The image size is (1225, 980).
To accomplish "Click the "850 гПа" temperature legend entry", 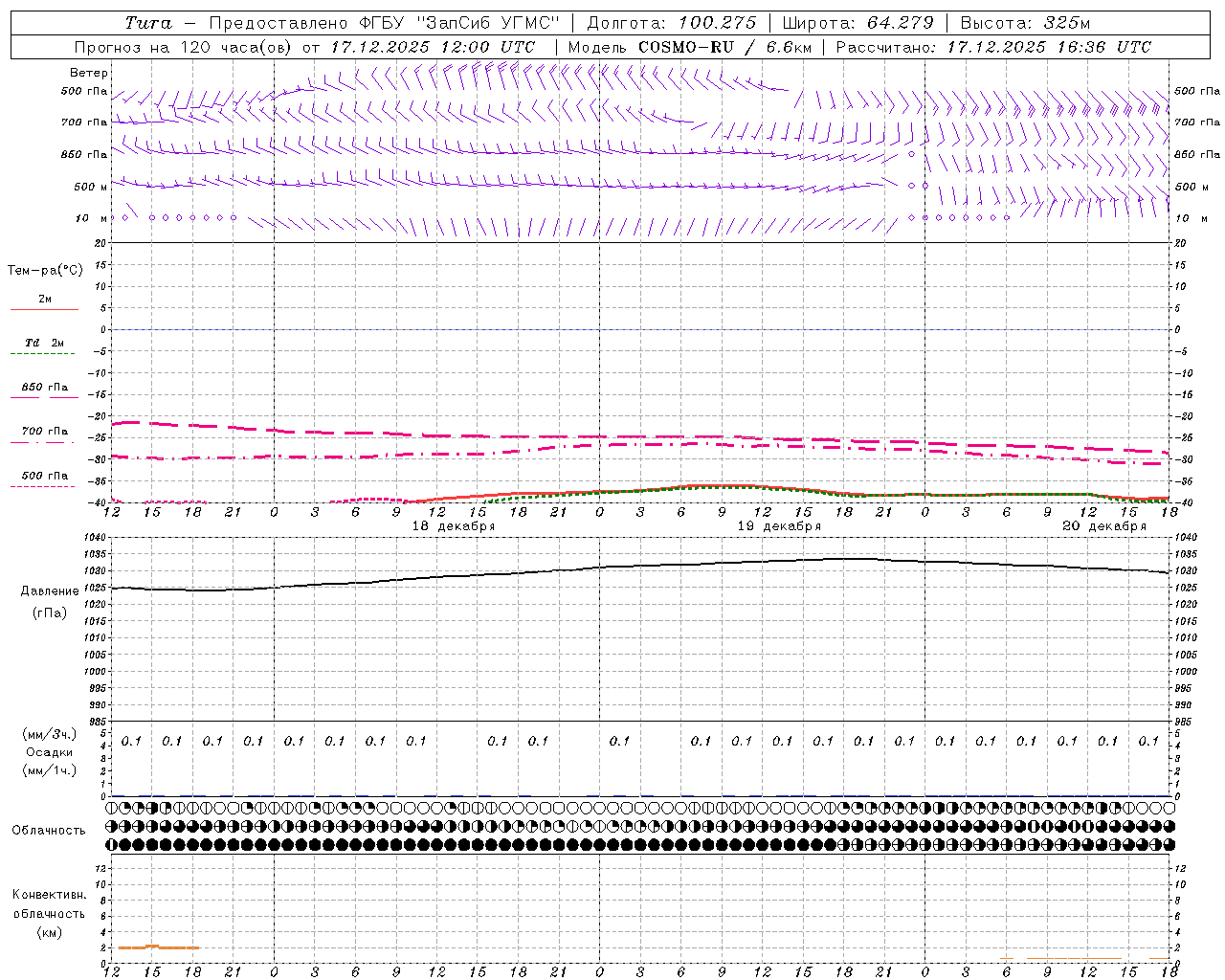I will [45, 388].
